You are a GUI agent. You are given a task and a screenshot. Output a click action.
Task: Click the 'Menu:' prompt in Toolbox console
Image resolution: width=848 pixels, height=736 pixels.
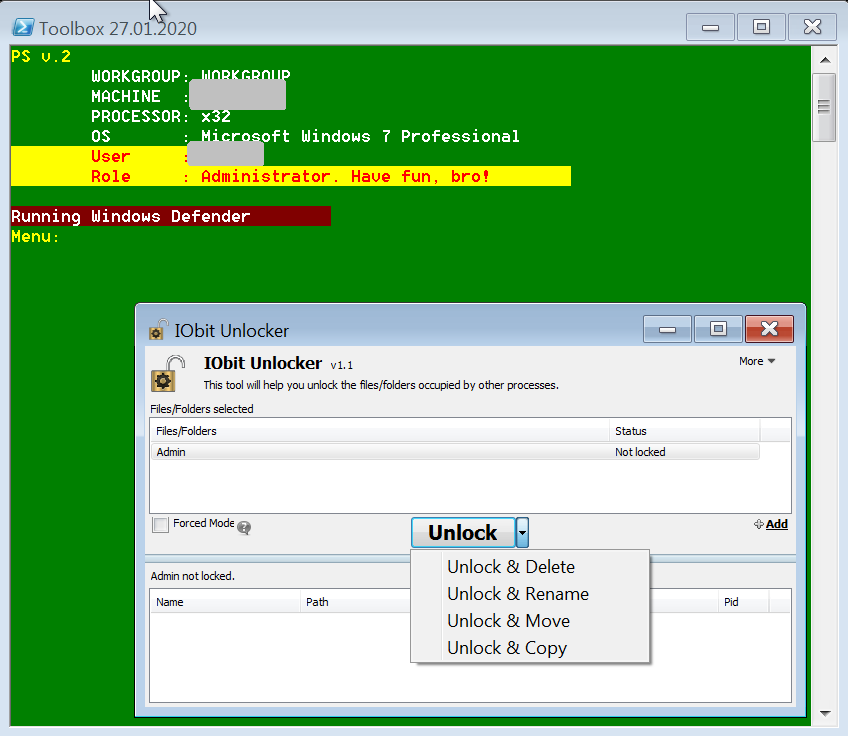35,236
